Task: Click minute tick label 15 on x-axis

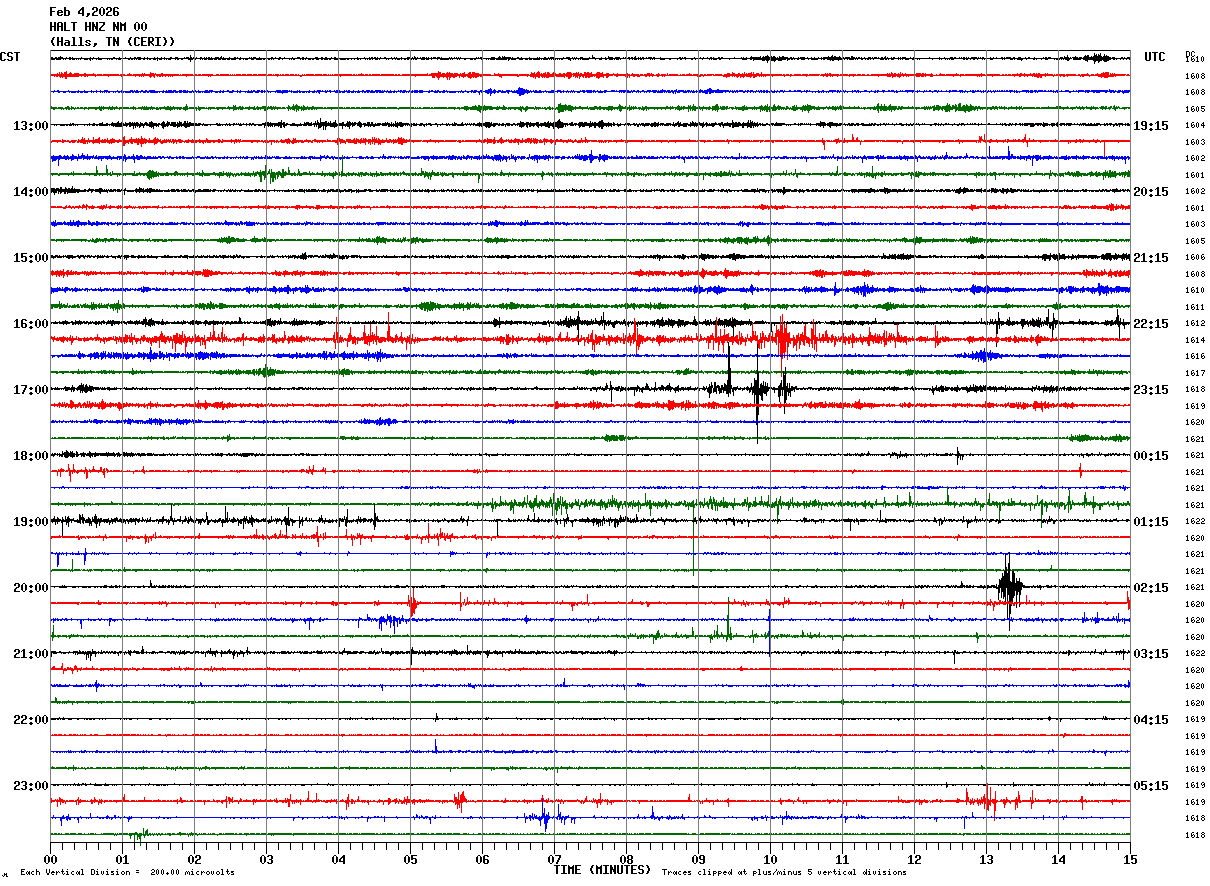Action: [1130, 859]
